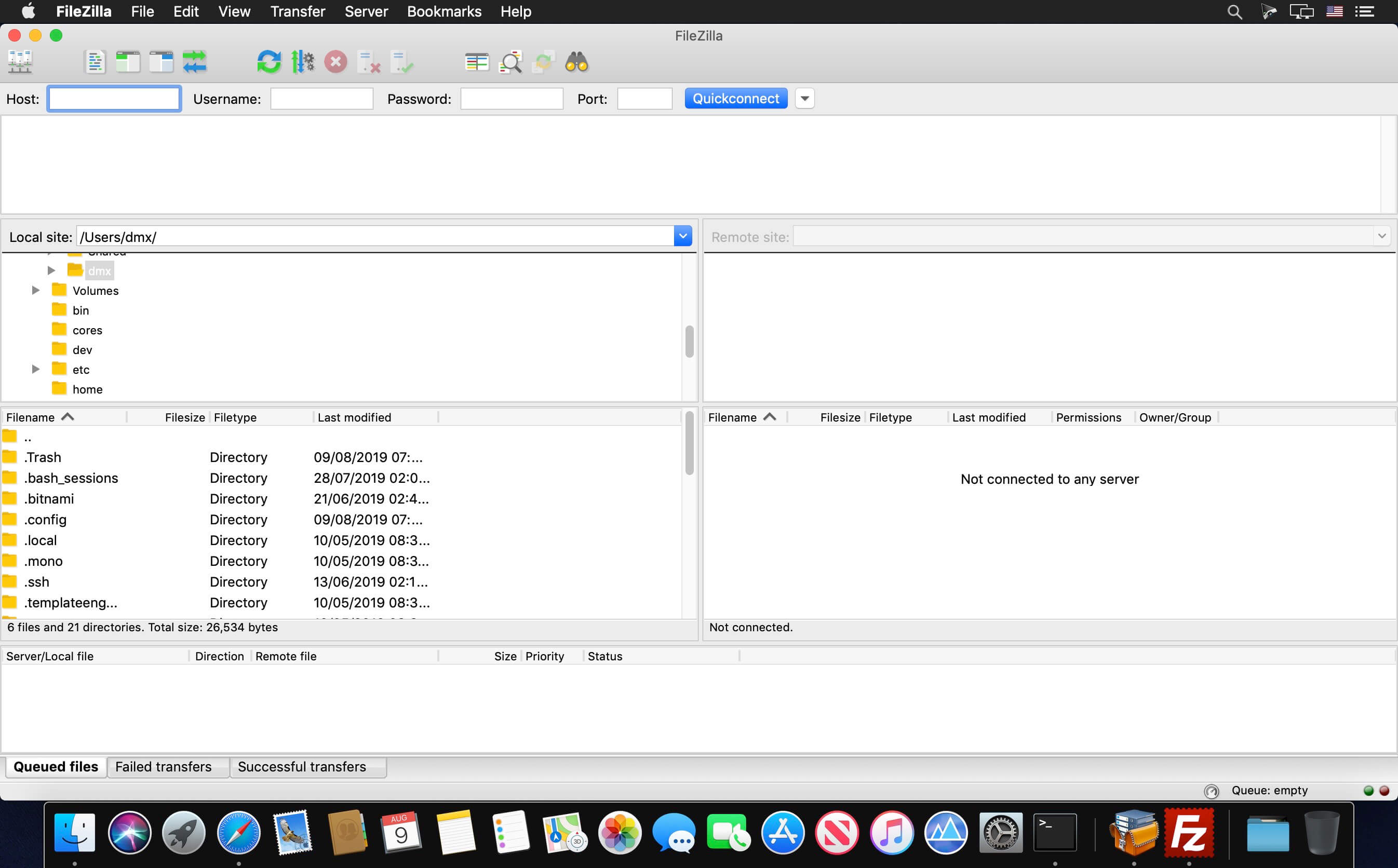Sort local files by Last modified

[354, 417]
